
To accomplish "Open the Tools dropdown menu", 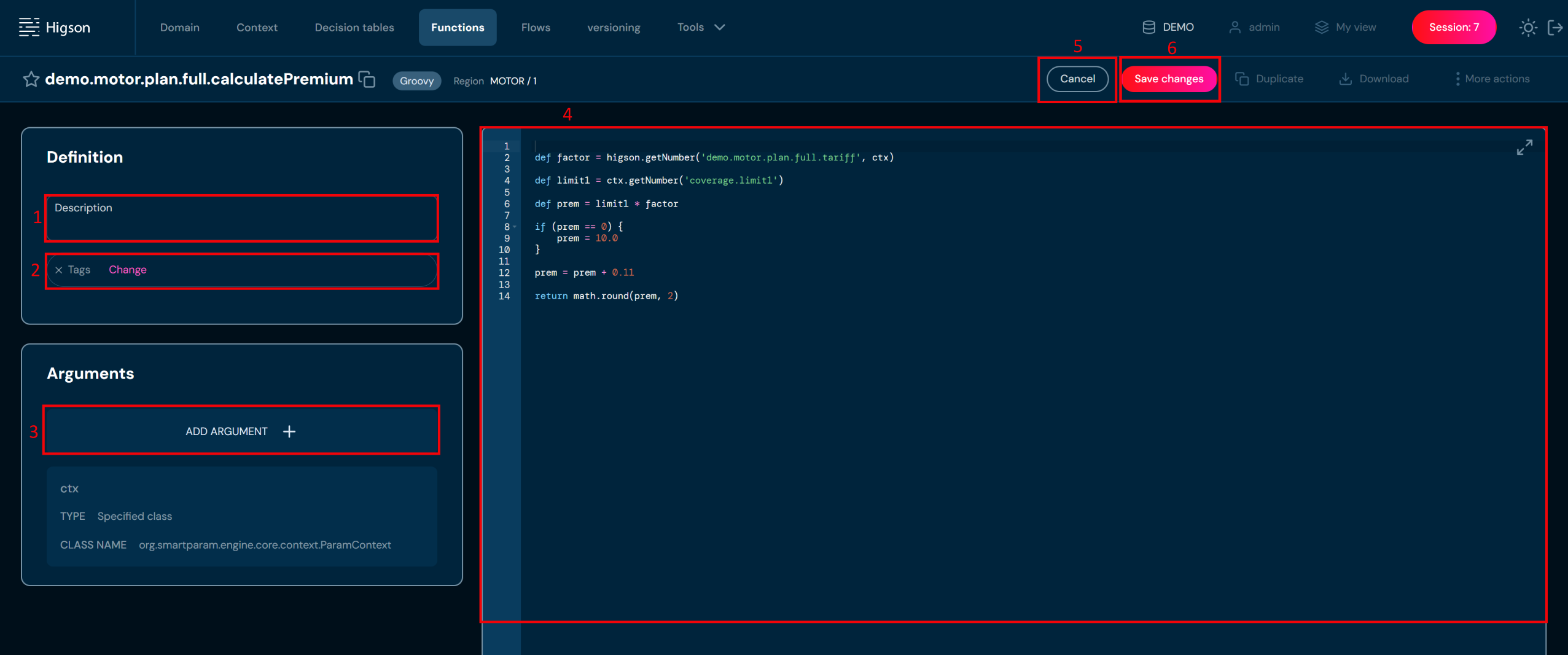I will tap(701, 27).
